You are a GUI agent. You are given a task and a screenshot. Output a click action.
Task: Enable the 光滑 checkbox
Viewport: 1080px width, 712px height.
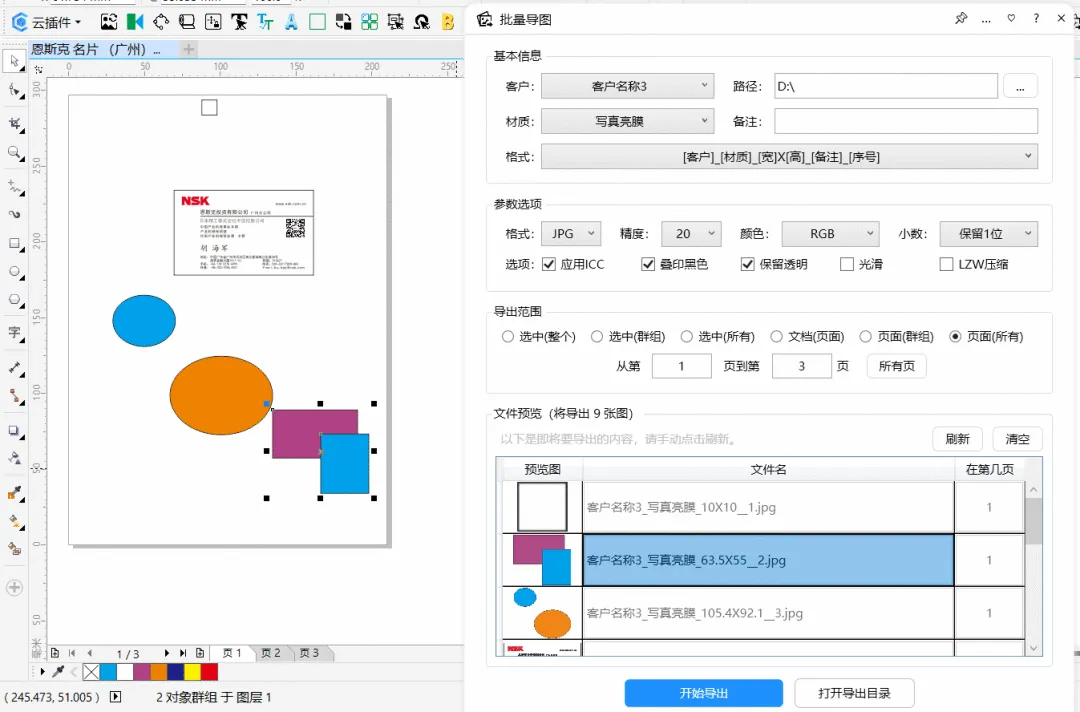(x=847, y=264)
